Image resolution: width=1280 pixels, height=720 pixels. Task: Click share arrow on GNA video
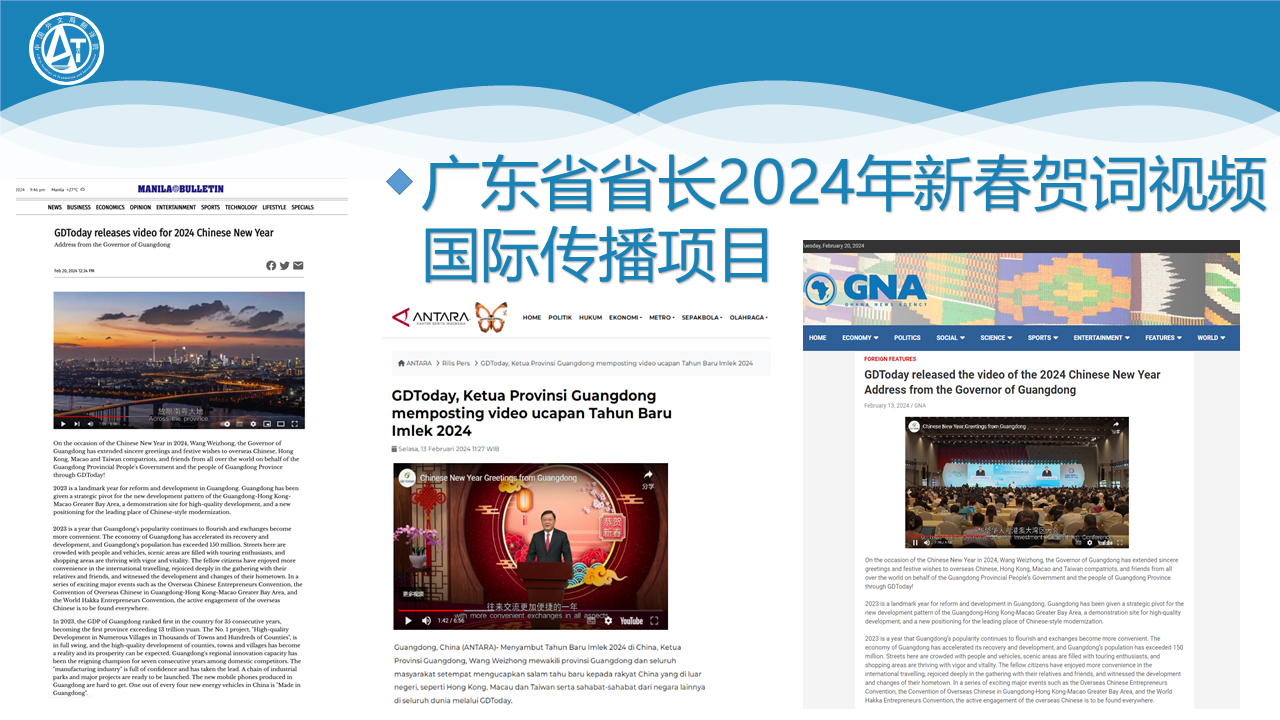[x=1116, y=425]
